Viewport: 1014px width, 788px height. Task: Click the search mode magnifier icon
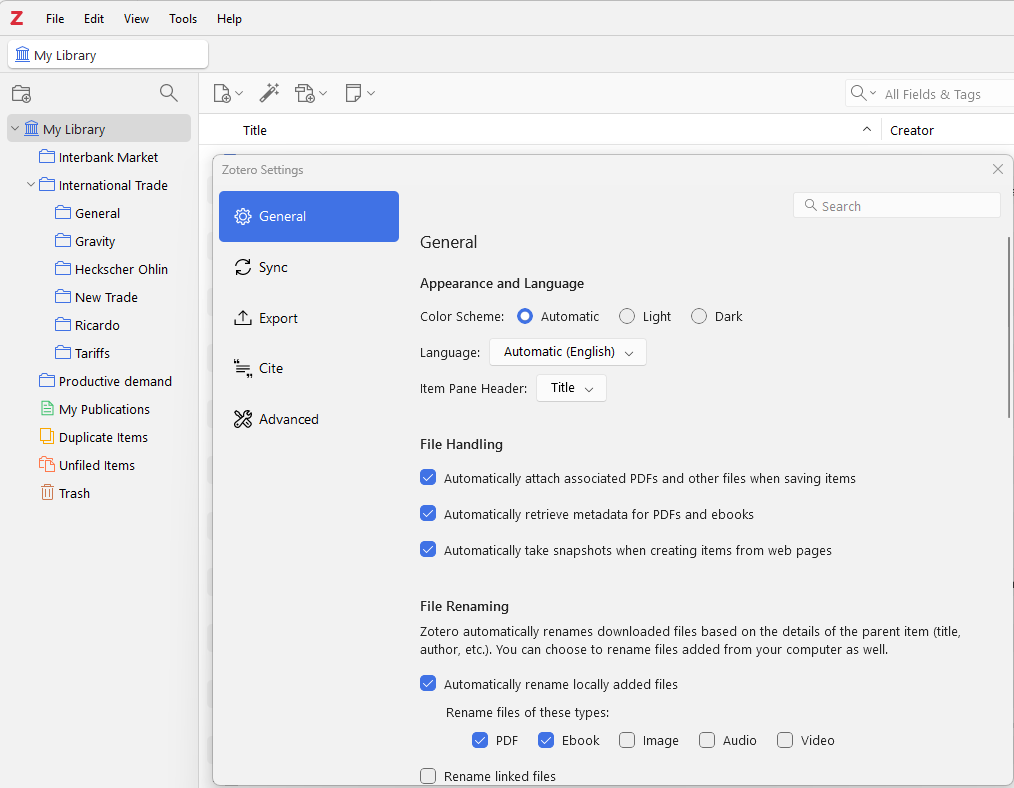click(858, 93)
